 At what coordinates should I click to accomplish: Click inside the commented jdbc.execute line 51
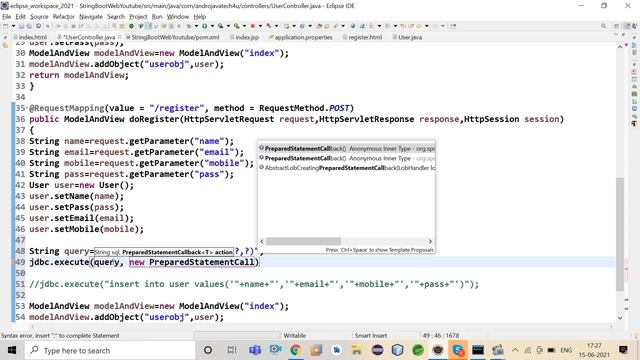tap(254, 284)
